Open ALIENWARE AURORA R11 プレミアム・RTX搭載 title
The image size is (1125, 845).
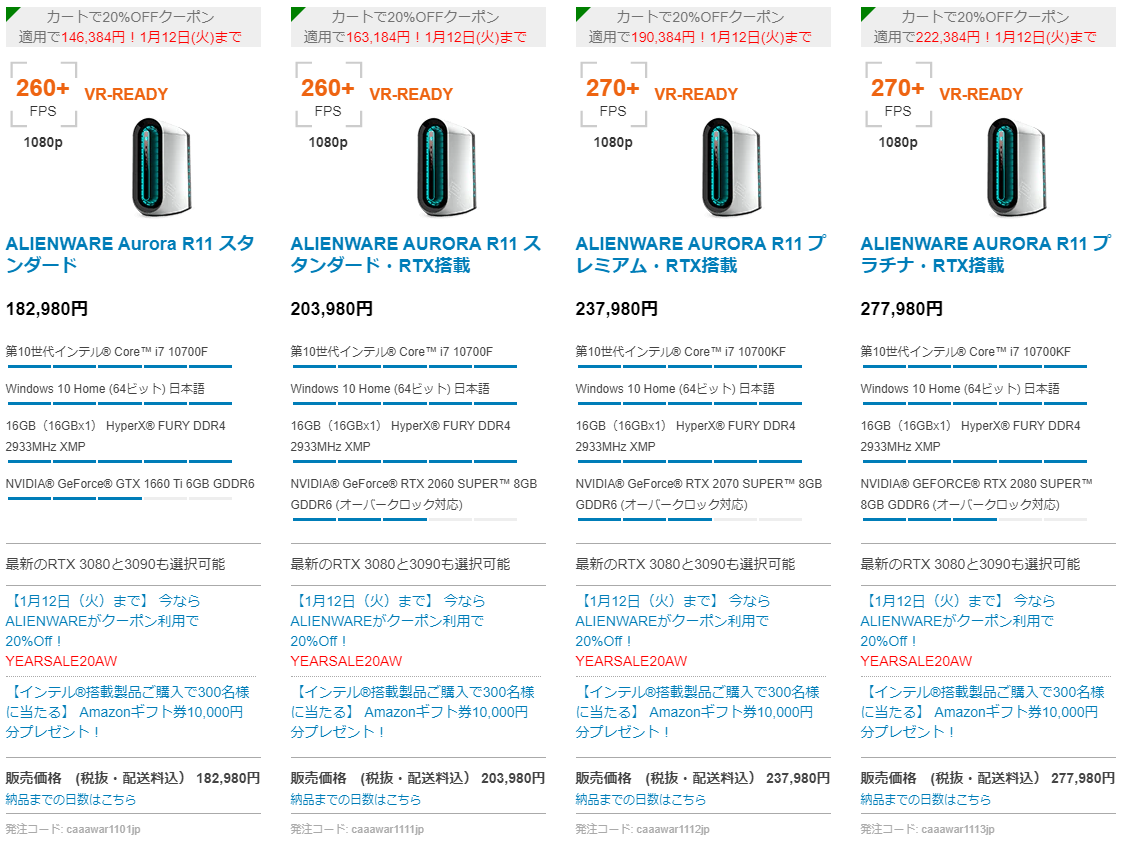pos(700,254)
